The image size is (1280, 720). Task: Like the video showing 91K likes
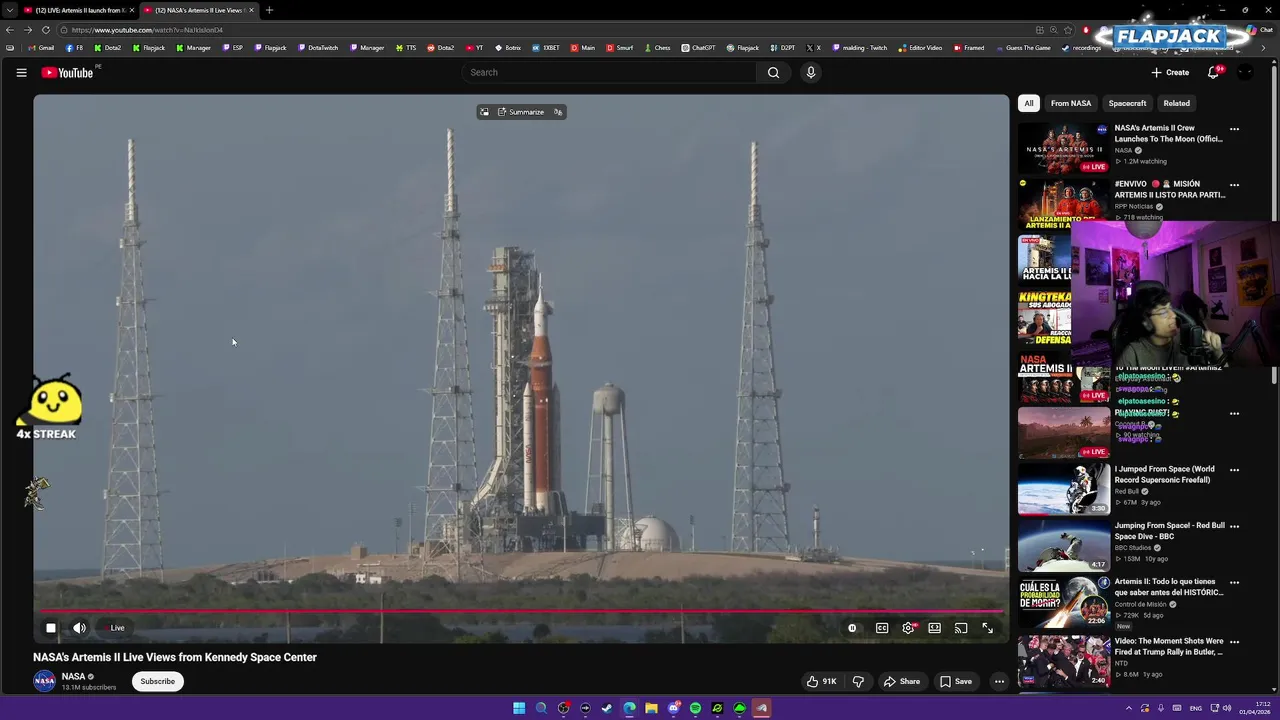pos(821,681)
